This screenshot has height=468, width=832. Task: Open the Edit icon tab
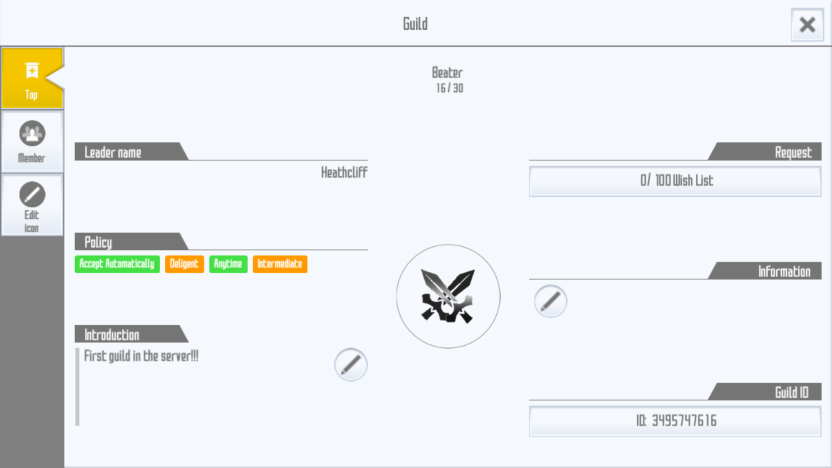(x=32, y=205)
